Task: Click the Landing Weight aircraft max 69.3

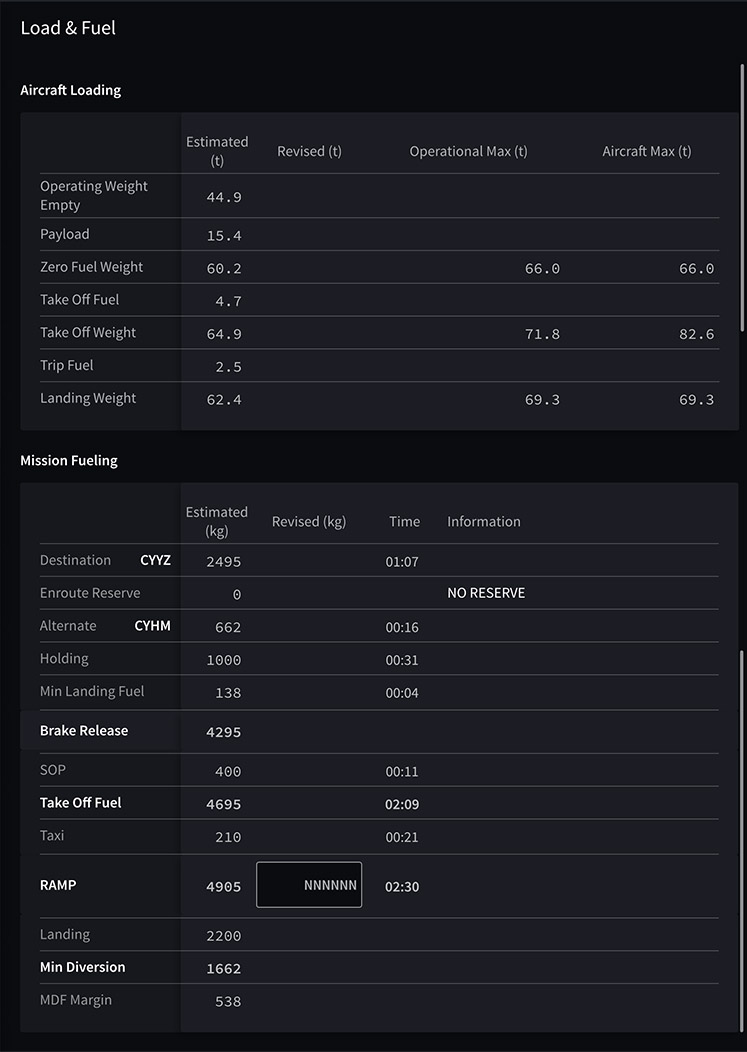Action: [x=696, y=400]
